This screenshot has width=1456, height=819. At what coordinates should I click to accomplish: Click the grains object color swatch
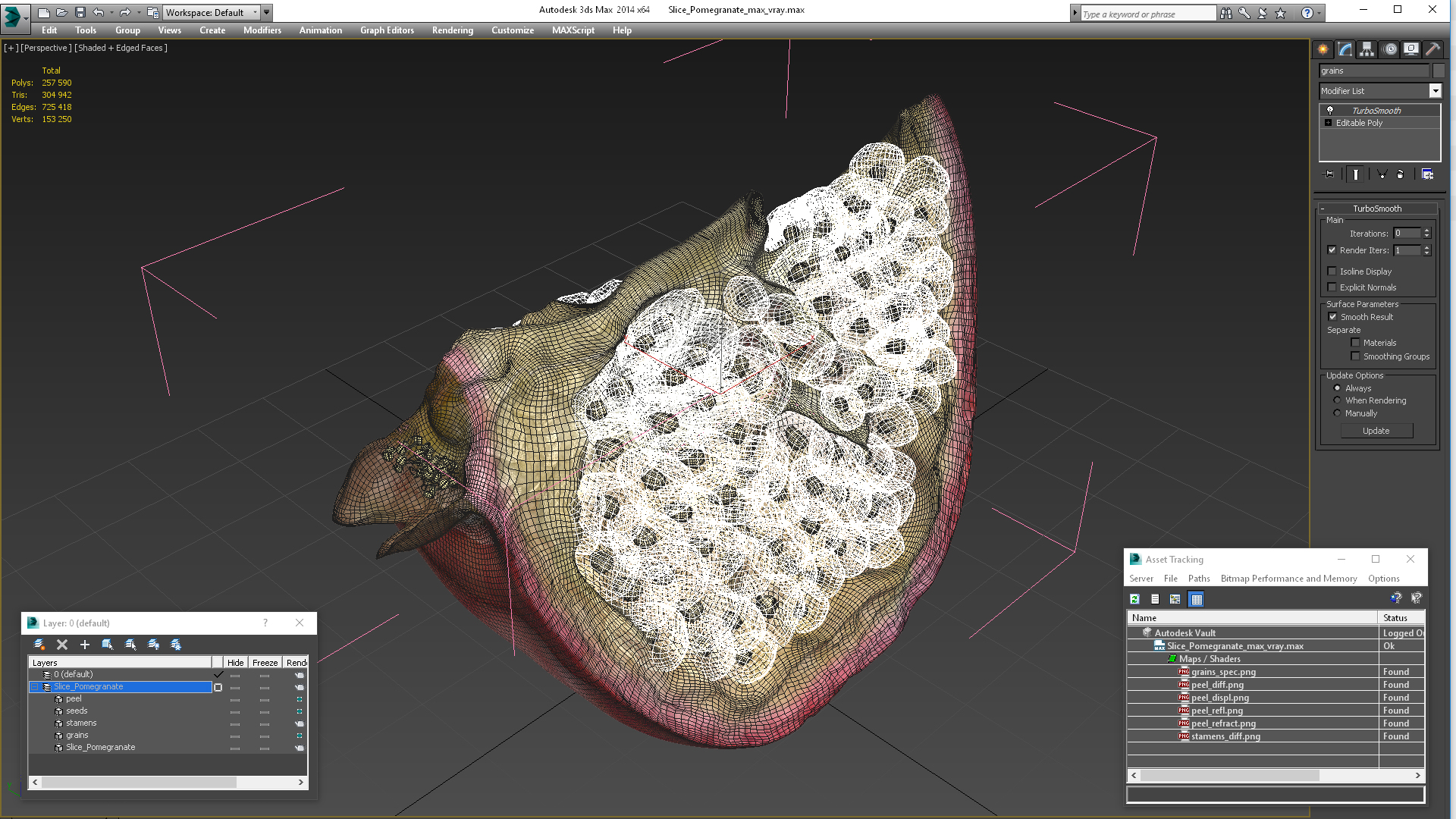(x=1438, y=71)
